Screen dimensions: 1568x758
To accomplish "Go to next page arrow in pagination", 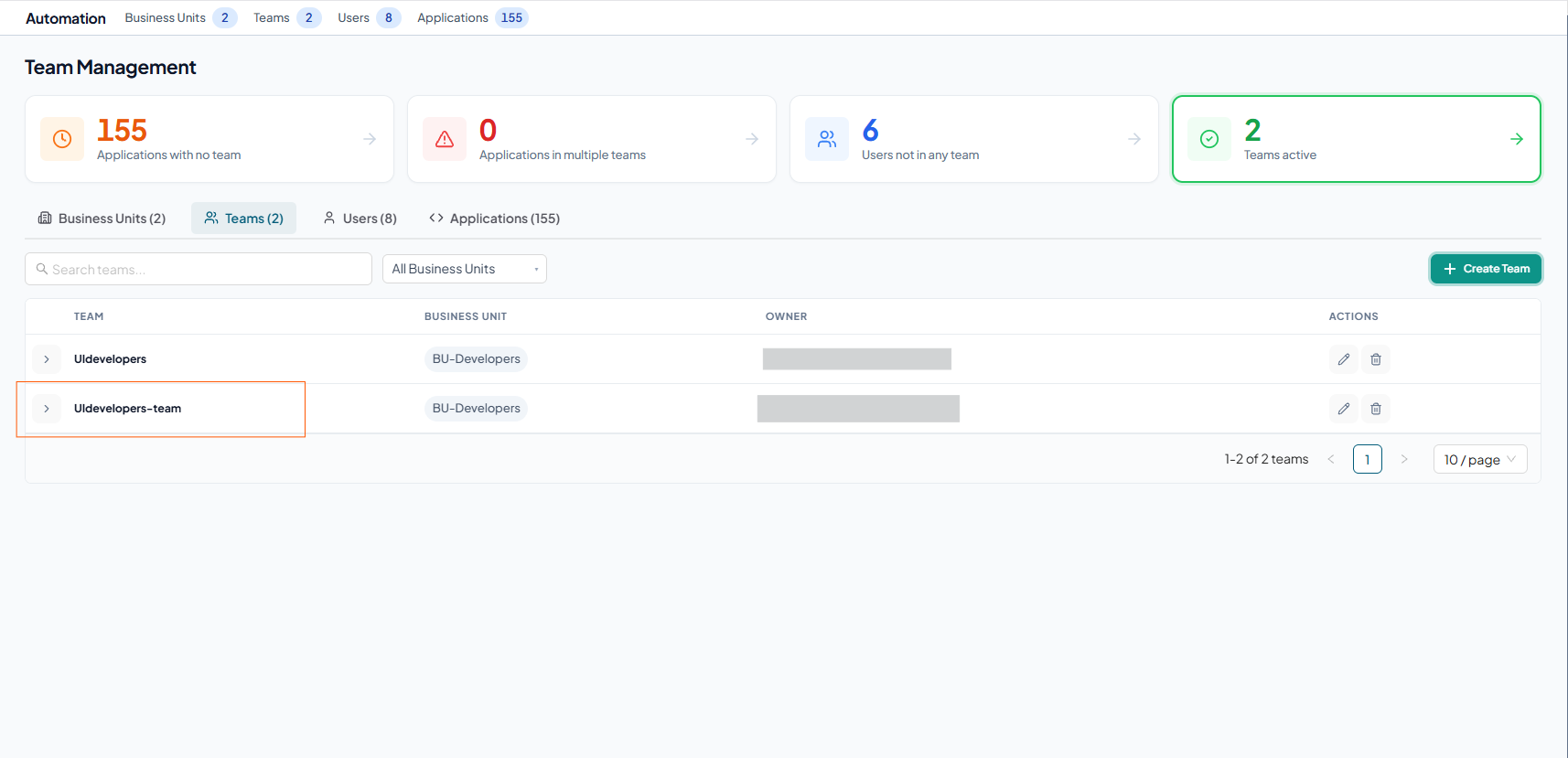I will point(1404,459).
